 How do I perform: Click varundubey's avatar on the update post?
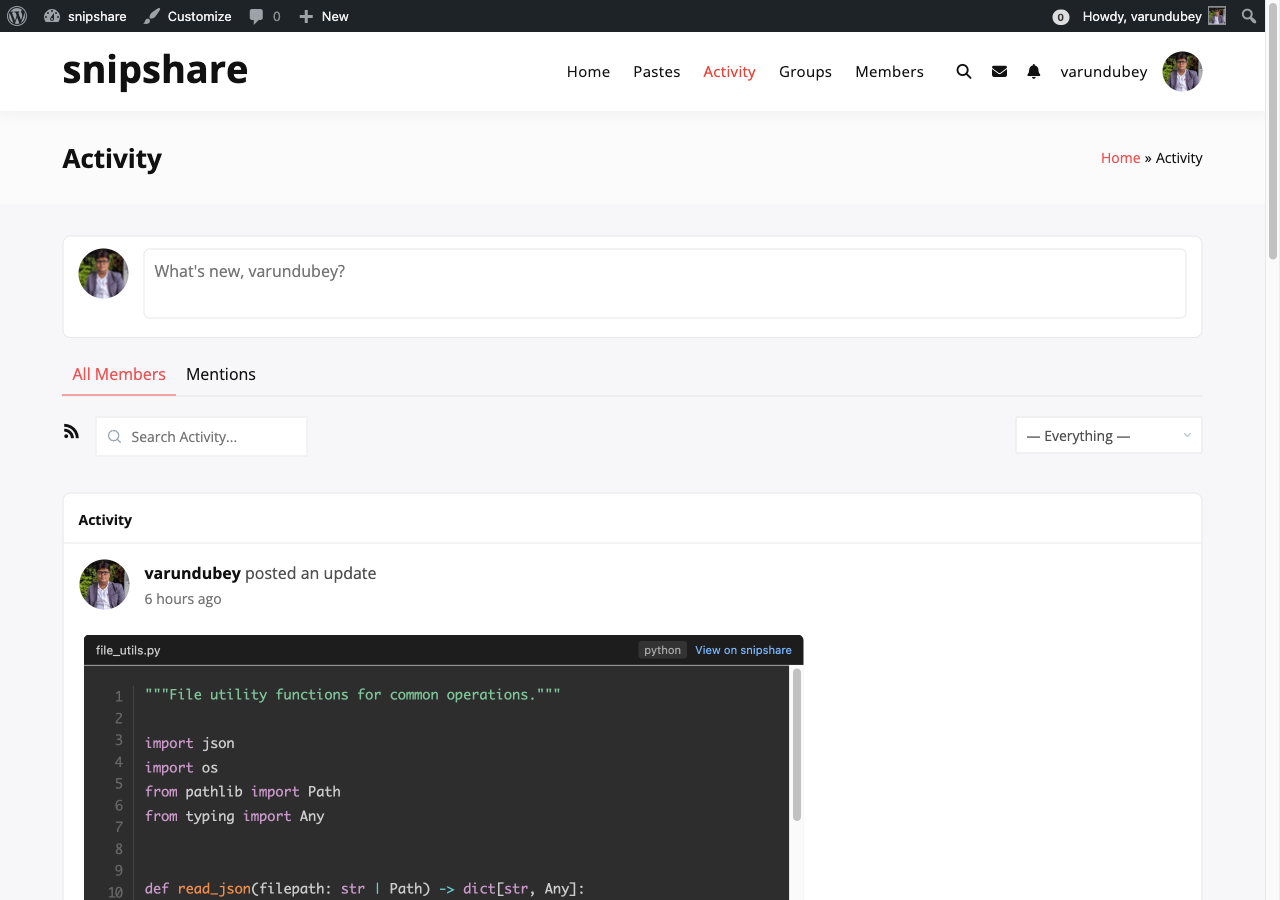[104, 584]
